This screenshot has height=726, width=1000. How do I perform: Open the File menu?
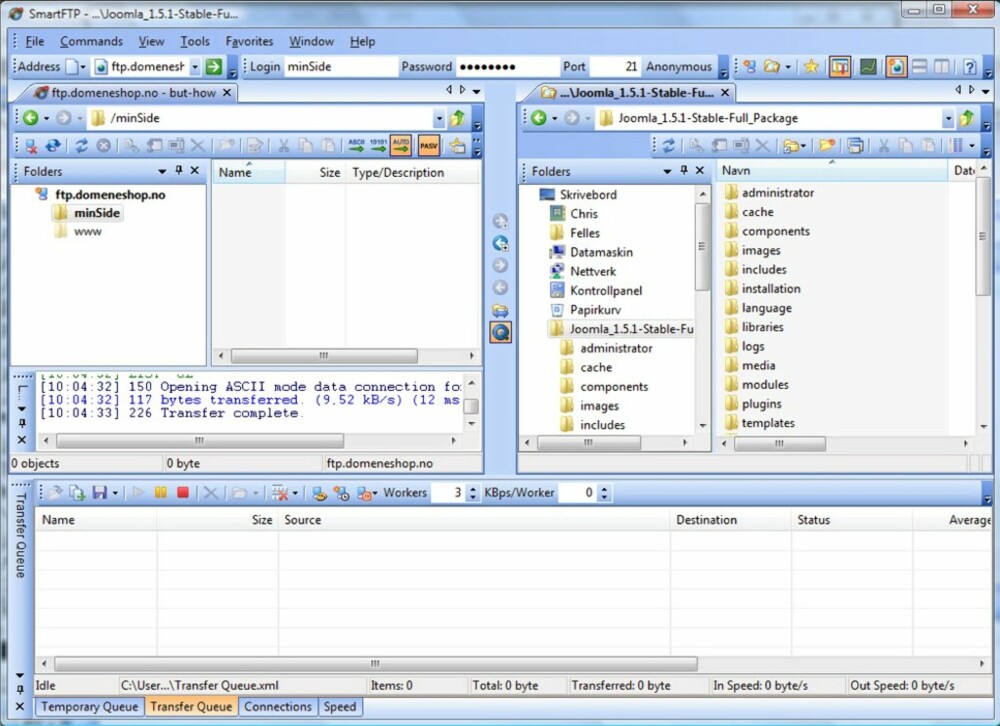[34, 41]
